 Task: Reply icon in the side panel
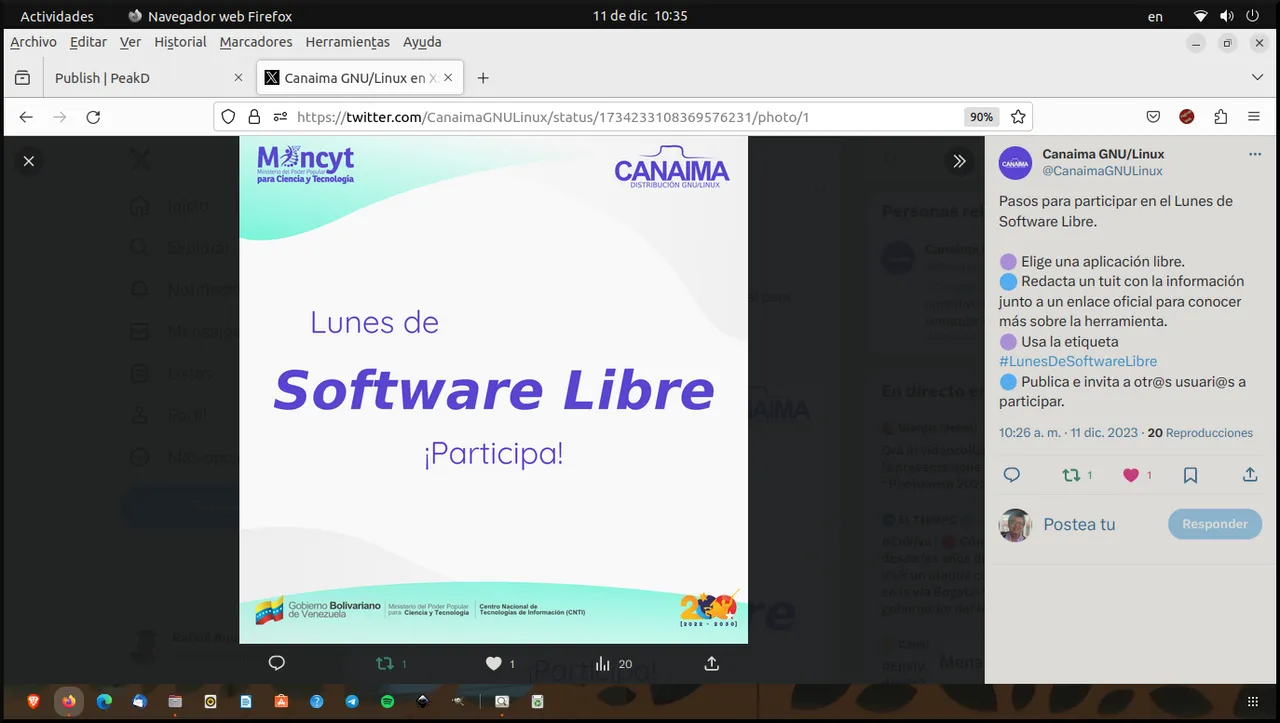tap(1011, 475)
